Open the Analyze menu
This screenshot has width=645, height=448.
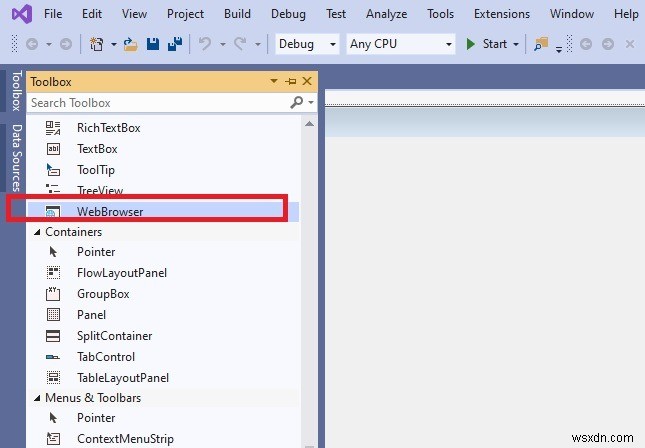(x=387, y=14)
